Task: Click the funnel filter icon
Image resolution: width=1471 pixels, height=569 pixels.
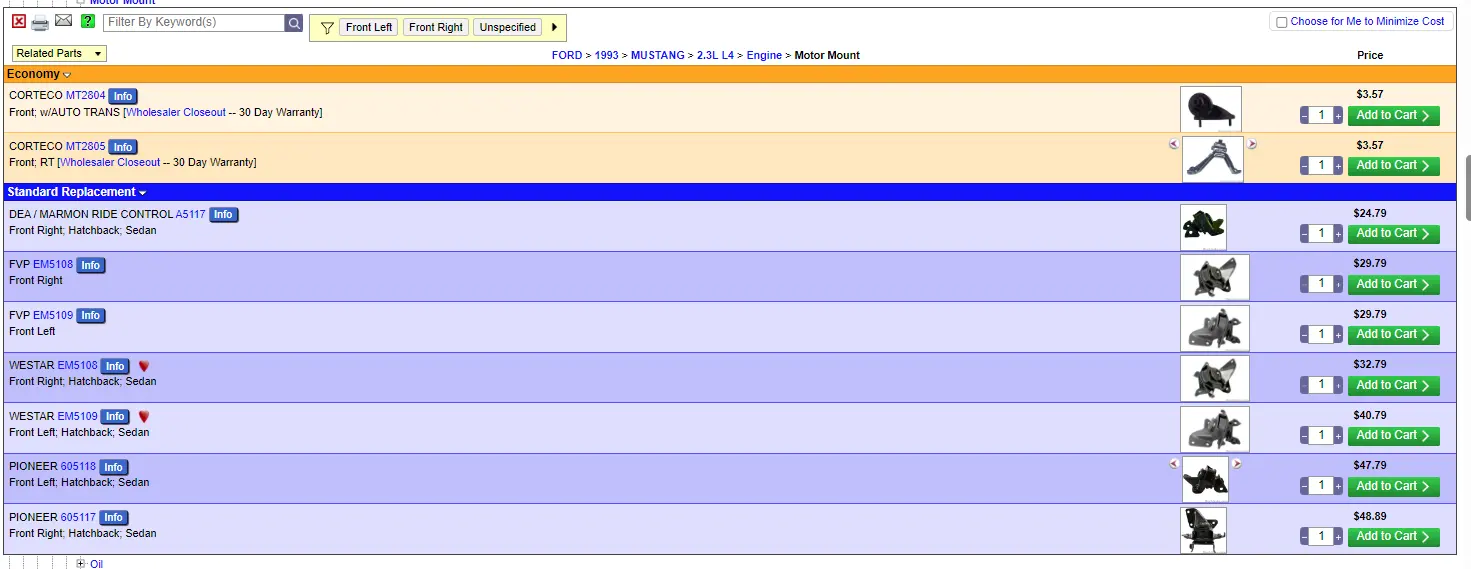Action: (x=327, y=28)
